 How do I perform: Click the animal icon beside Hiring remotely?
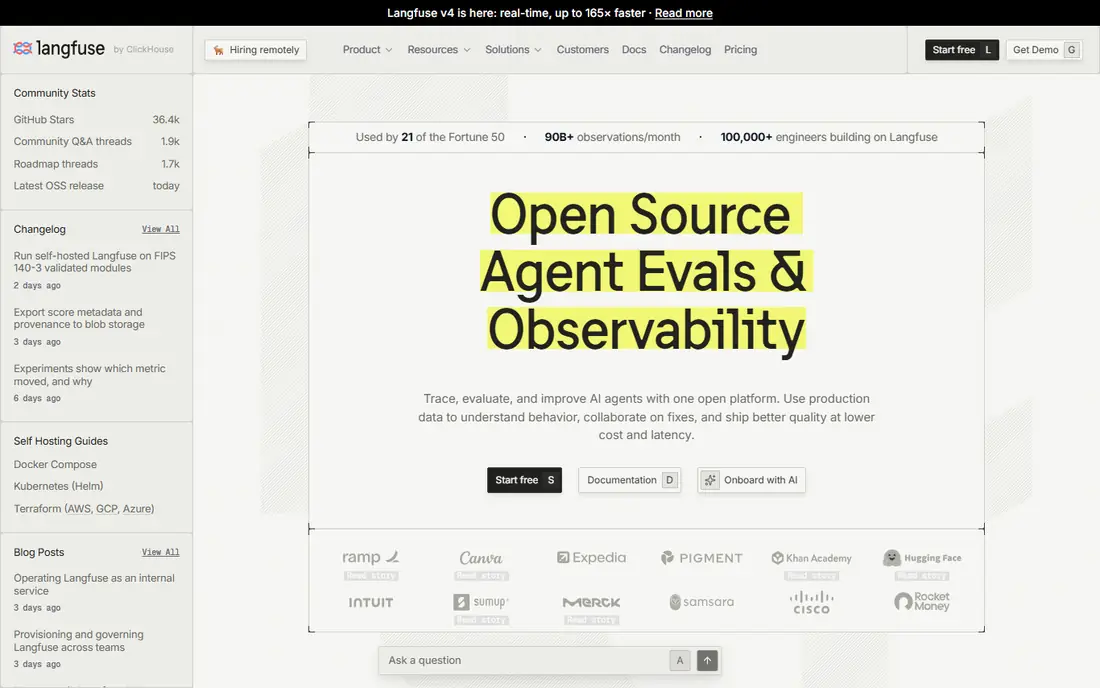[219, 50]
